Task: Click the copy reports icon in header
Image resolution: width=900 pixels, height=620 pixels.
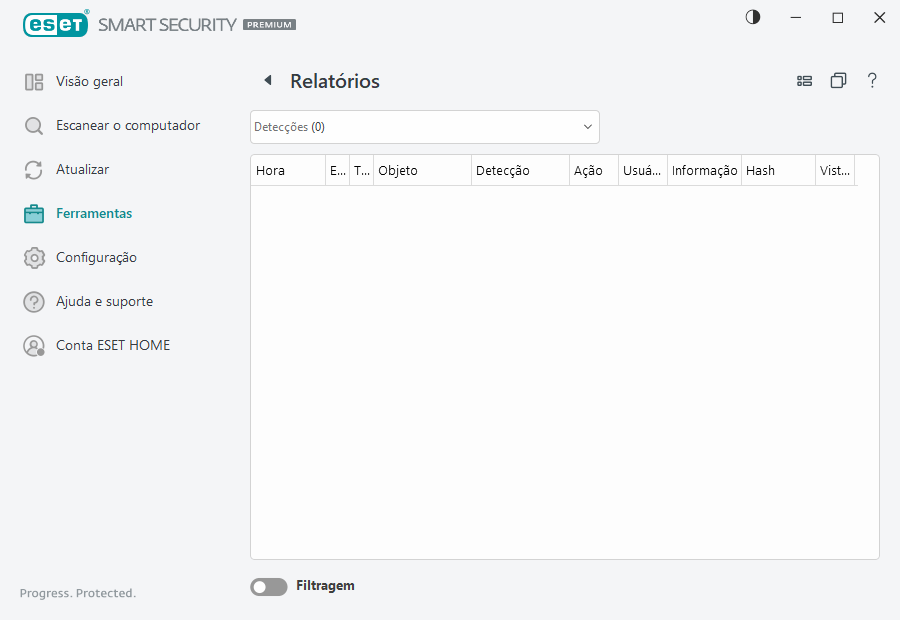Action: pos(838,80)
